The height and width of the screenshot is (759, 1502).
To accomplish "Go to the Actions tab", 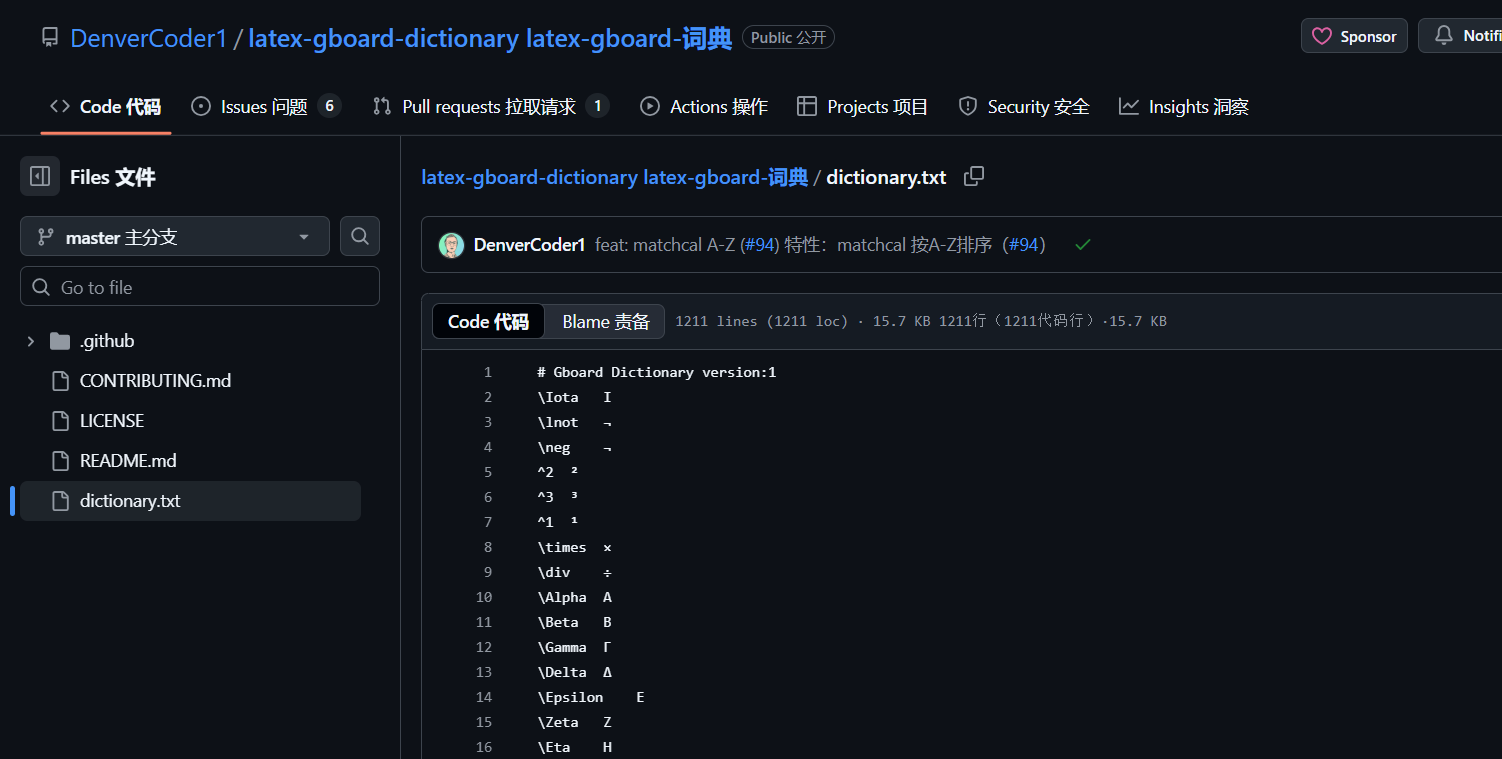I will (704, 107).
